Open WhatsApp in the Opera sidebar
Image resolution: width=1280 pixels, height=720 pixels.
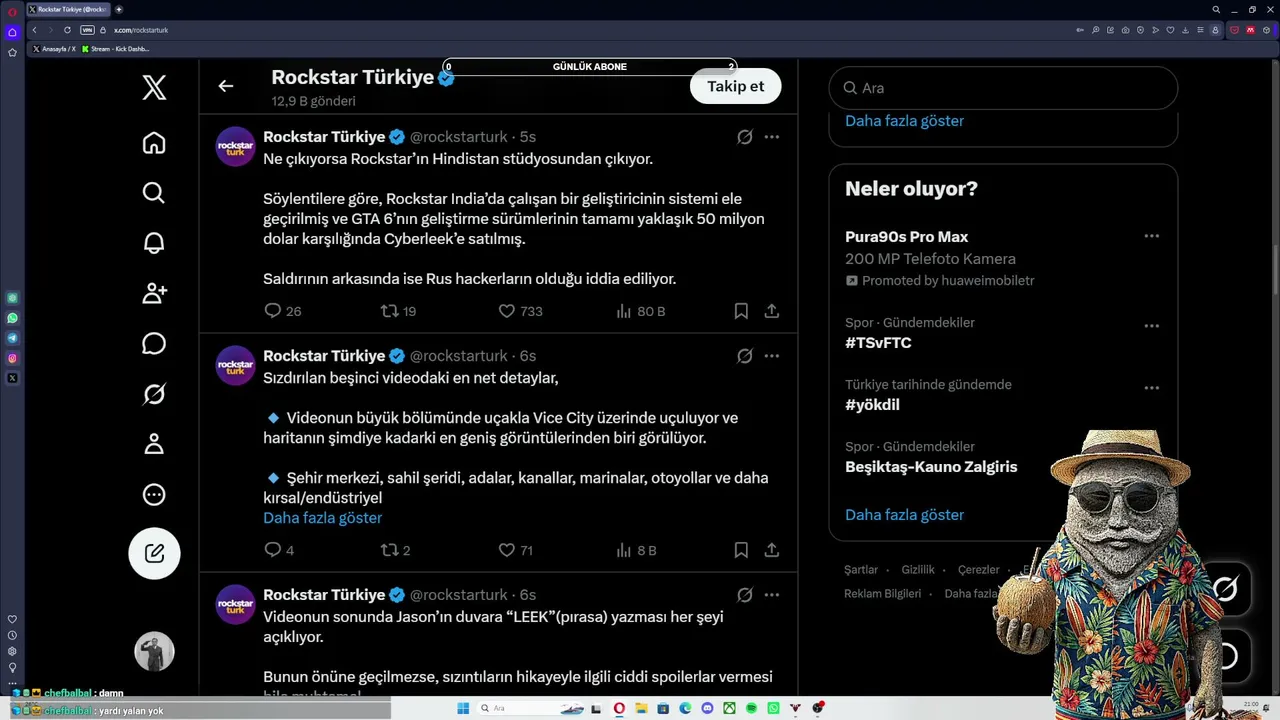tap(12, 318)
